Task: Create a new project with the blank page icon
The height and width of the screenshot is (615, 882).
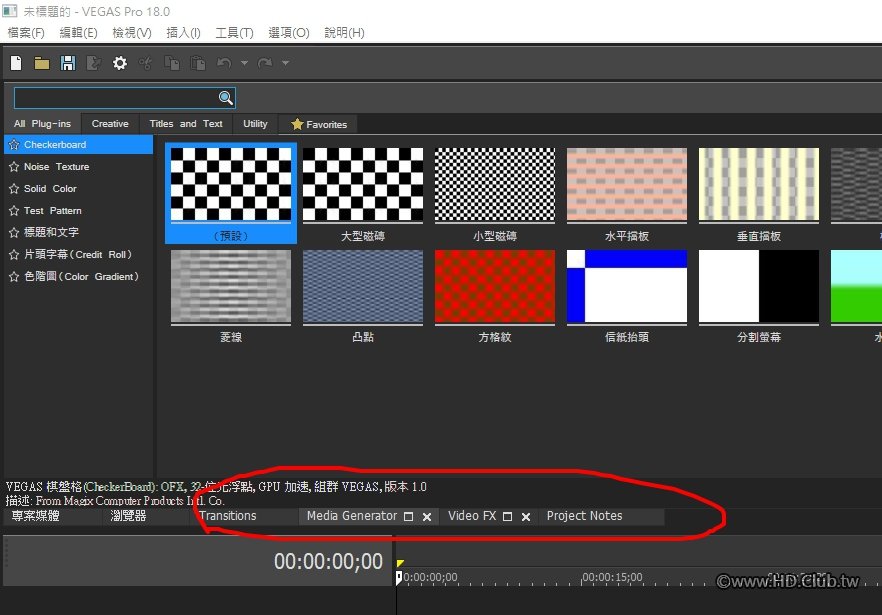Action: click(16, 63)
